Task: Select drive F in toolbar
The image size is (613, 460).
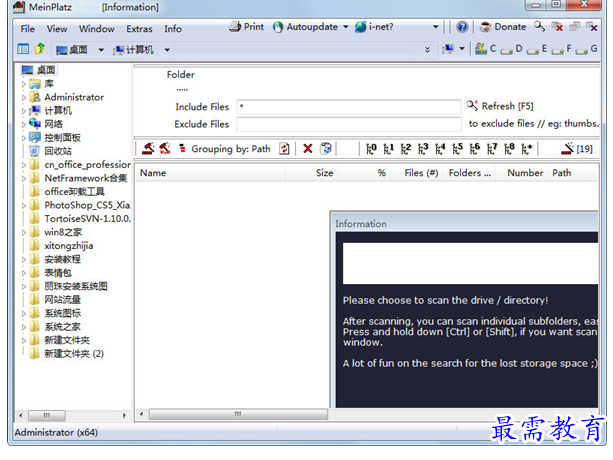Action: click(x=562, y=49)
